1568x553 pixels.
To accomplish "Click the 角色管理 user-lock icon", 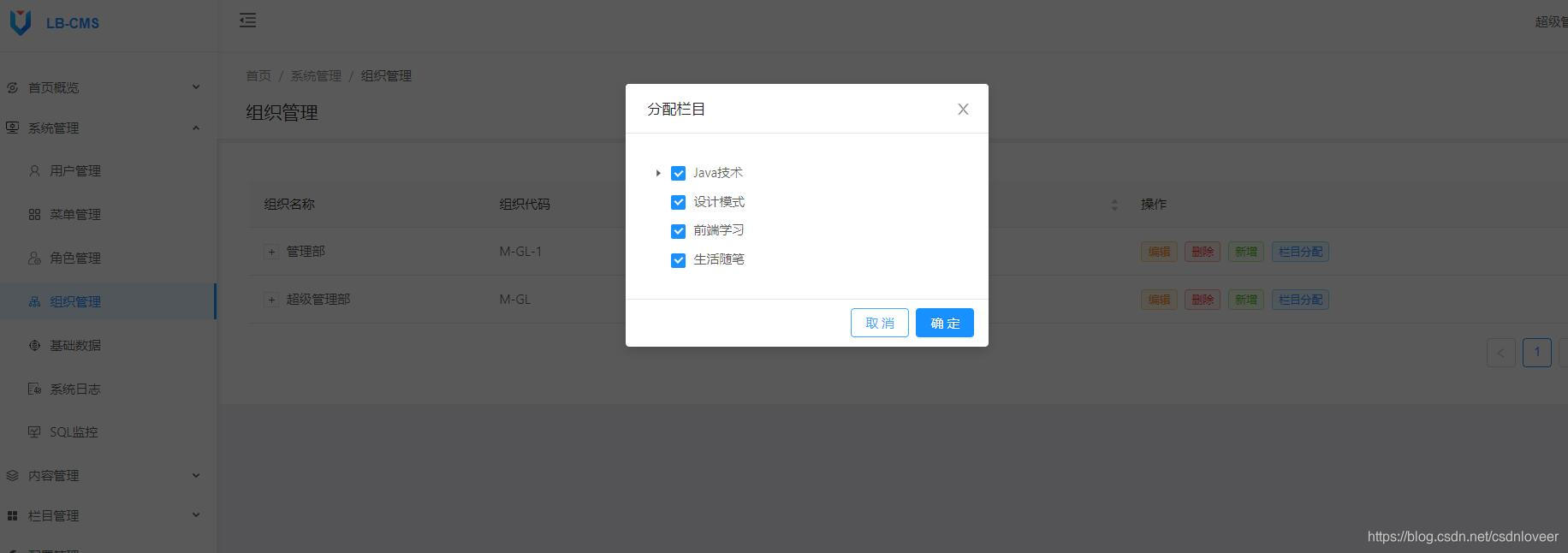I will tap(34, 258).
